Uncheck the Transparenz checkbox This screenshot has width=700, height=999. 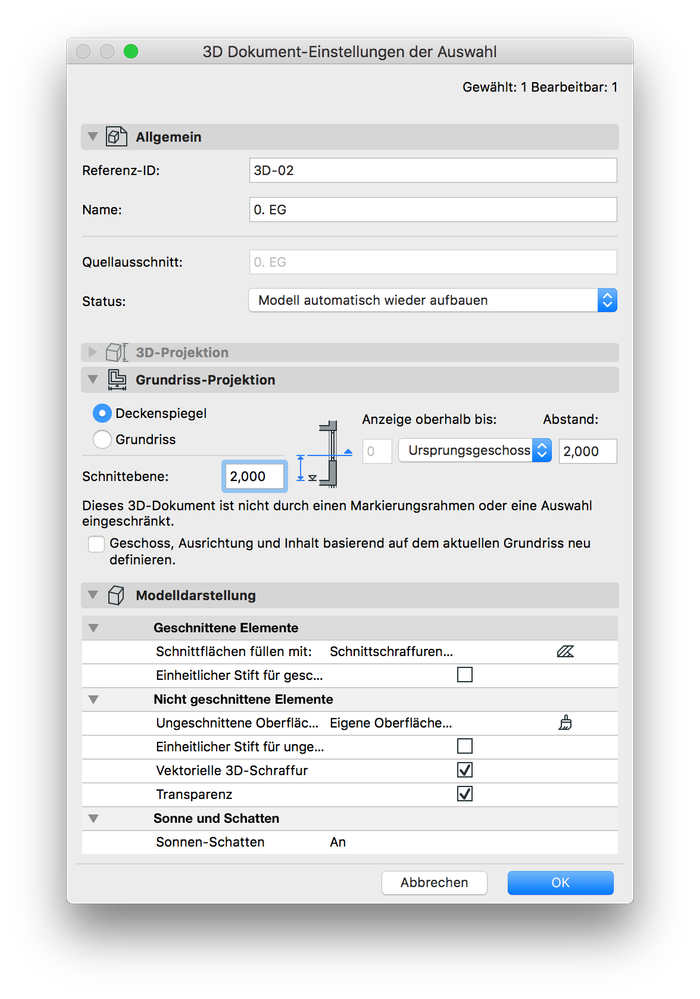pyautogui.click(x=464, y=794)
